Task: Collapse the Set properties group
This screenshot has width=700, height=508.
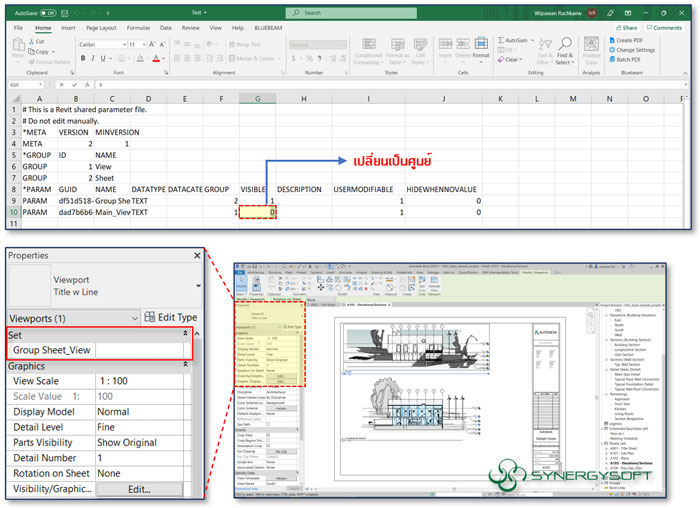Action: click(x=185, y=333)
